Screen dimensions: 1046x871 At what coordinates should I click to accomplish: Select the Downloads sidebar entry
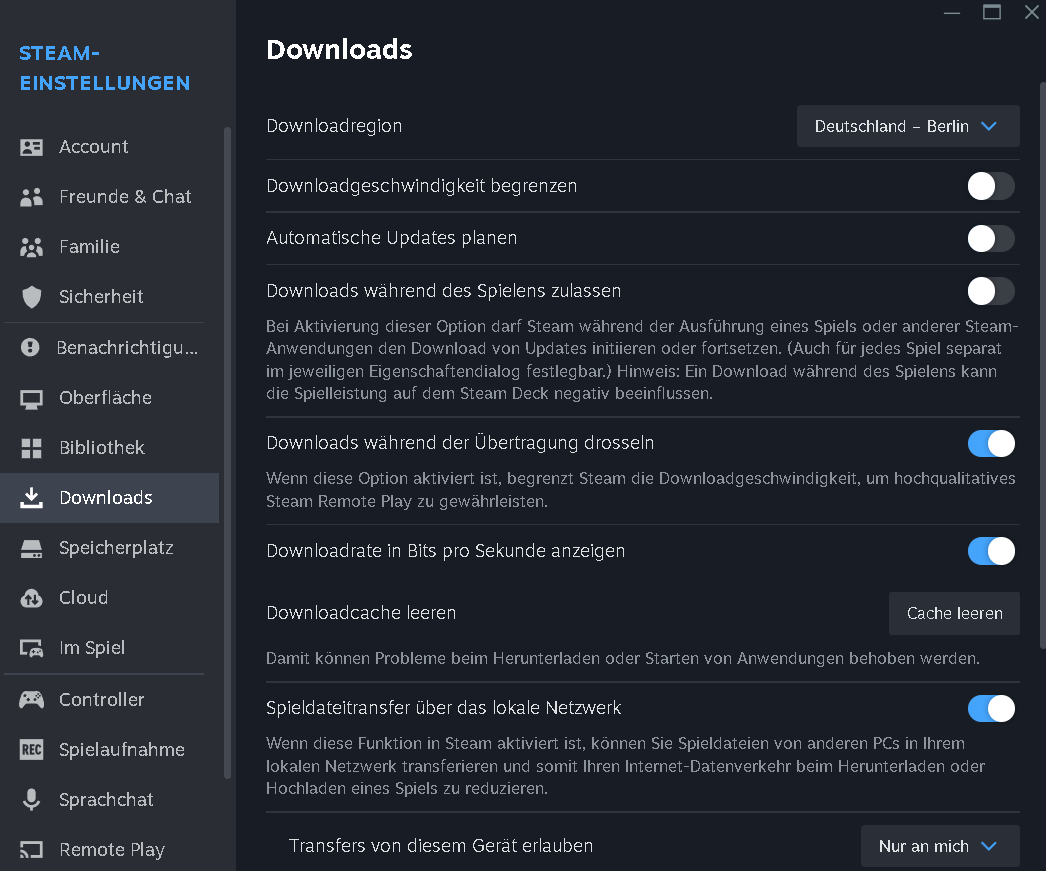coord(109,498)
